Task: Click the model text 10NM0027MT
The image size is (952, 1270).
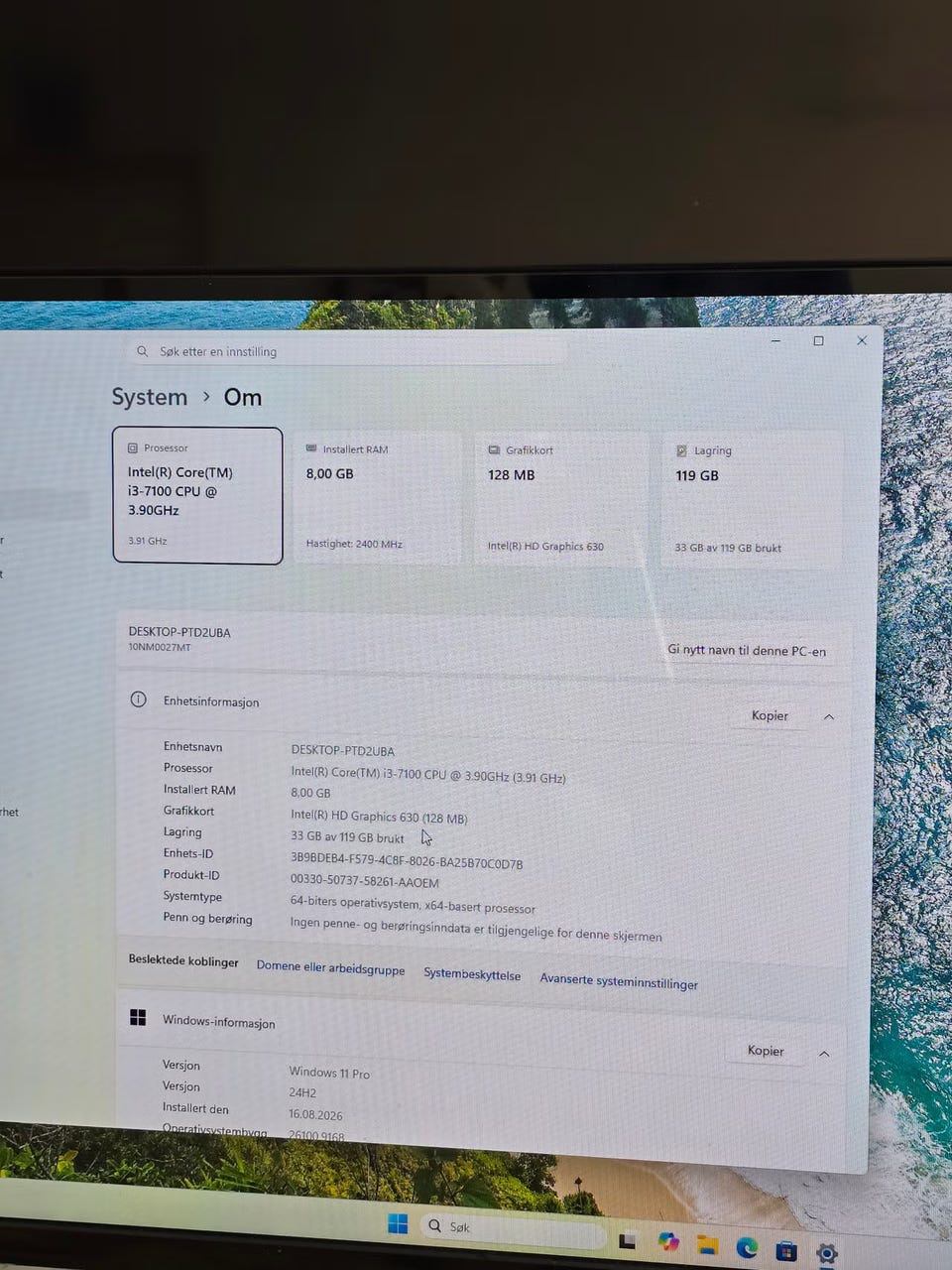Action: tap(160, 647)
